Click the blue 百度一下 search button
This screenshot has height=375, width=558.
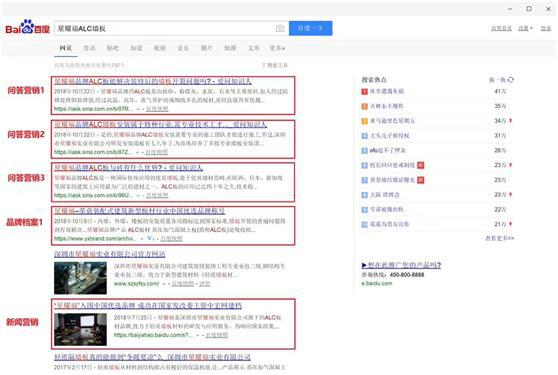pyautogui.click(x=311, y=28)
